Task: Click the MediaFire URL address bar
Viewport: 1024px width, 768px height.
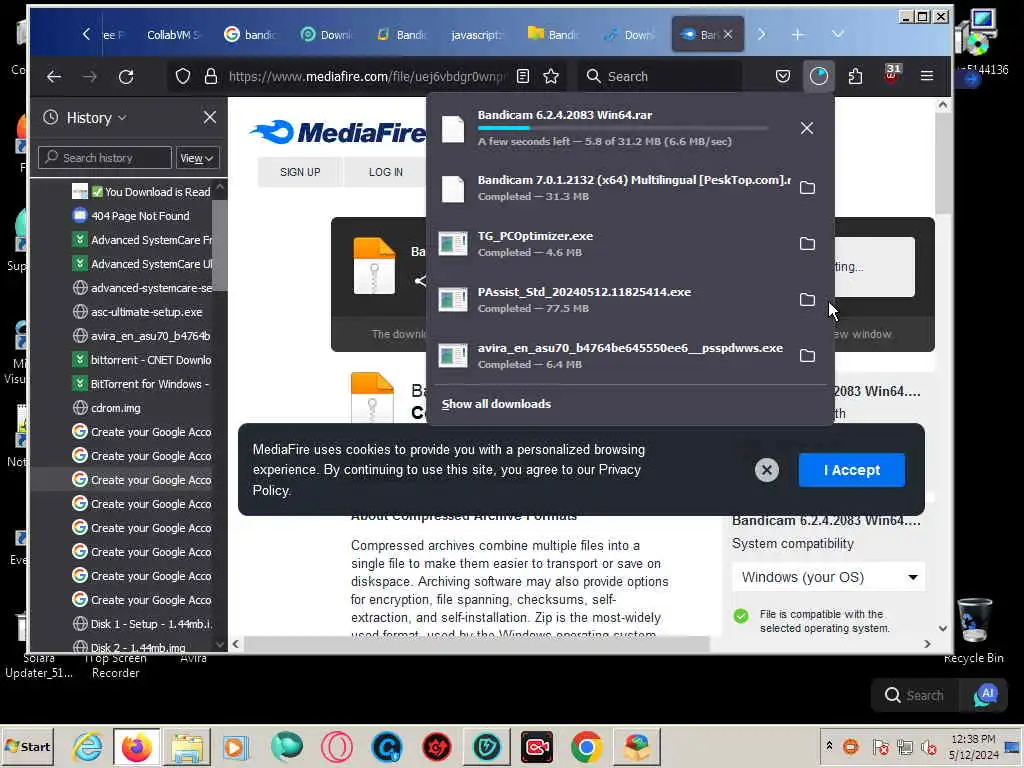Action: [x=366, y=76]
